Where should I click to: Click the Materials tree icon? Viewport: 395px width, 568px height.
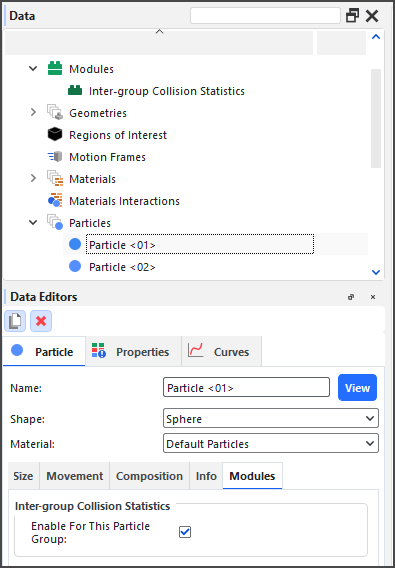[x=55, y=179]
